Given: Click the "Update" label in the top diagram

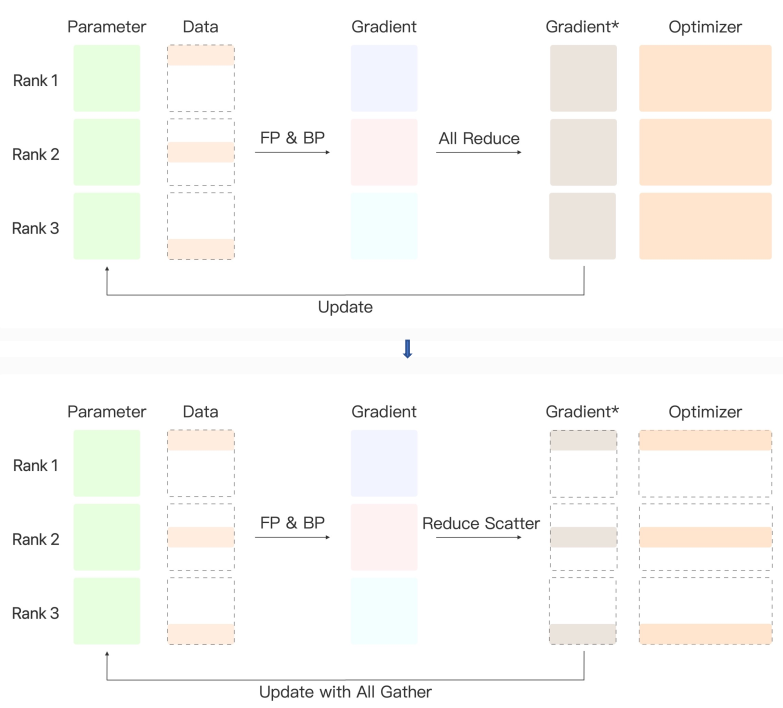Looking at the screenshot, I should pyautogui.click(x=345, y=307).
